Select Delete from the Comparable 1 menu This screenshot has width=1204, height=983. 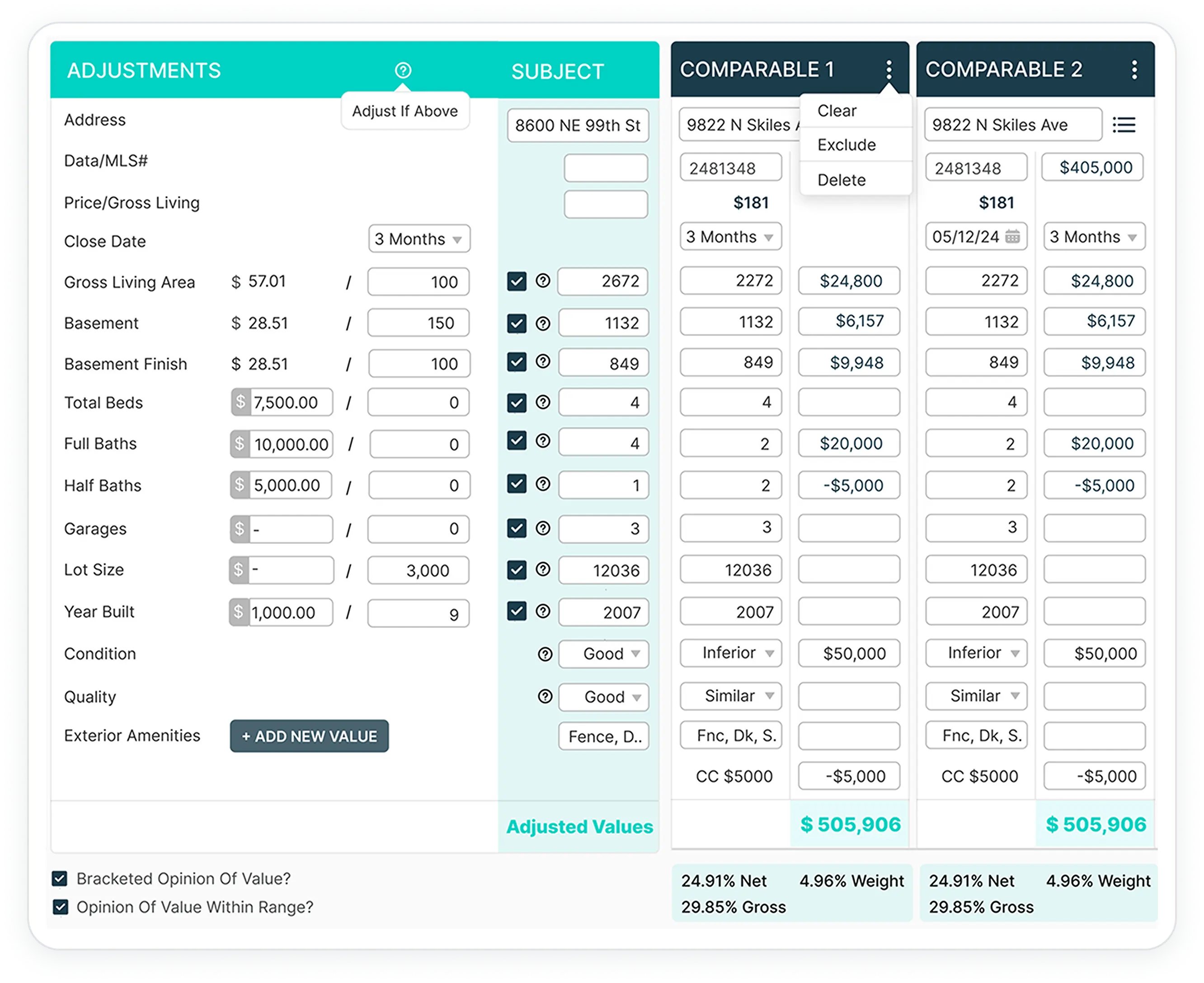856,180
